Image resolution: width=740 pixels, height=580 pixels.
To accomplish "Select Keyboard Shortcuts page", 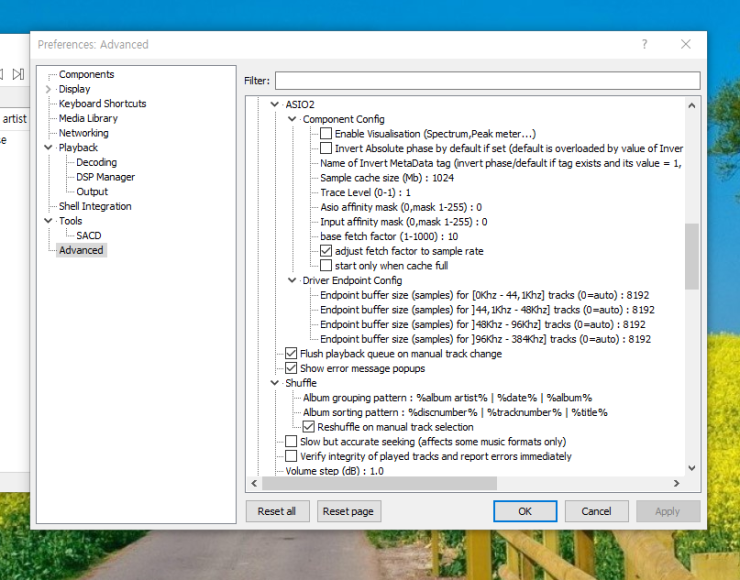I will (102, 104).
